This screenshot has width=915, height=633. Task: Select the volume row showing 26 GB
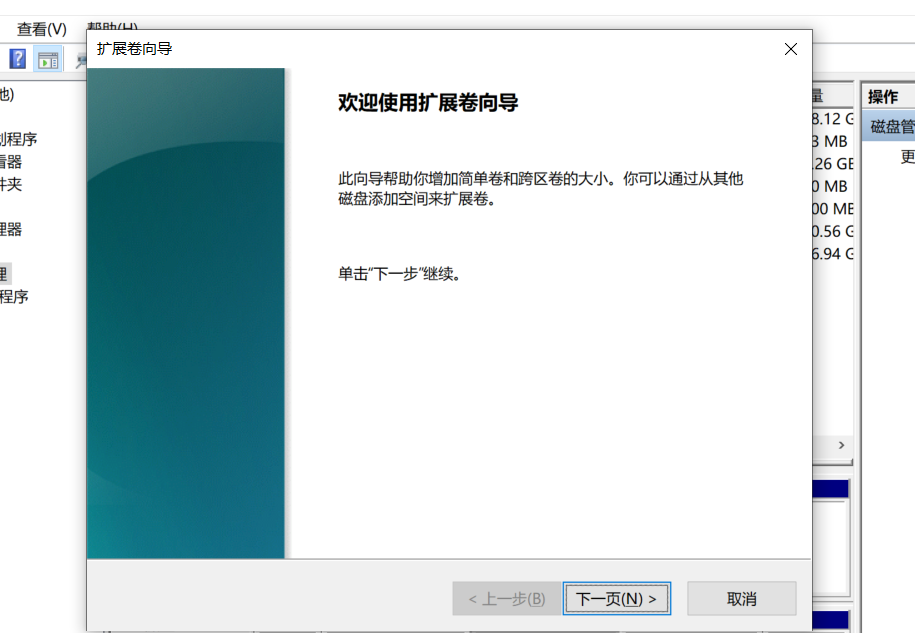(833, 163)
